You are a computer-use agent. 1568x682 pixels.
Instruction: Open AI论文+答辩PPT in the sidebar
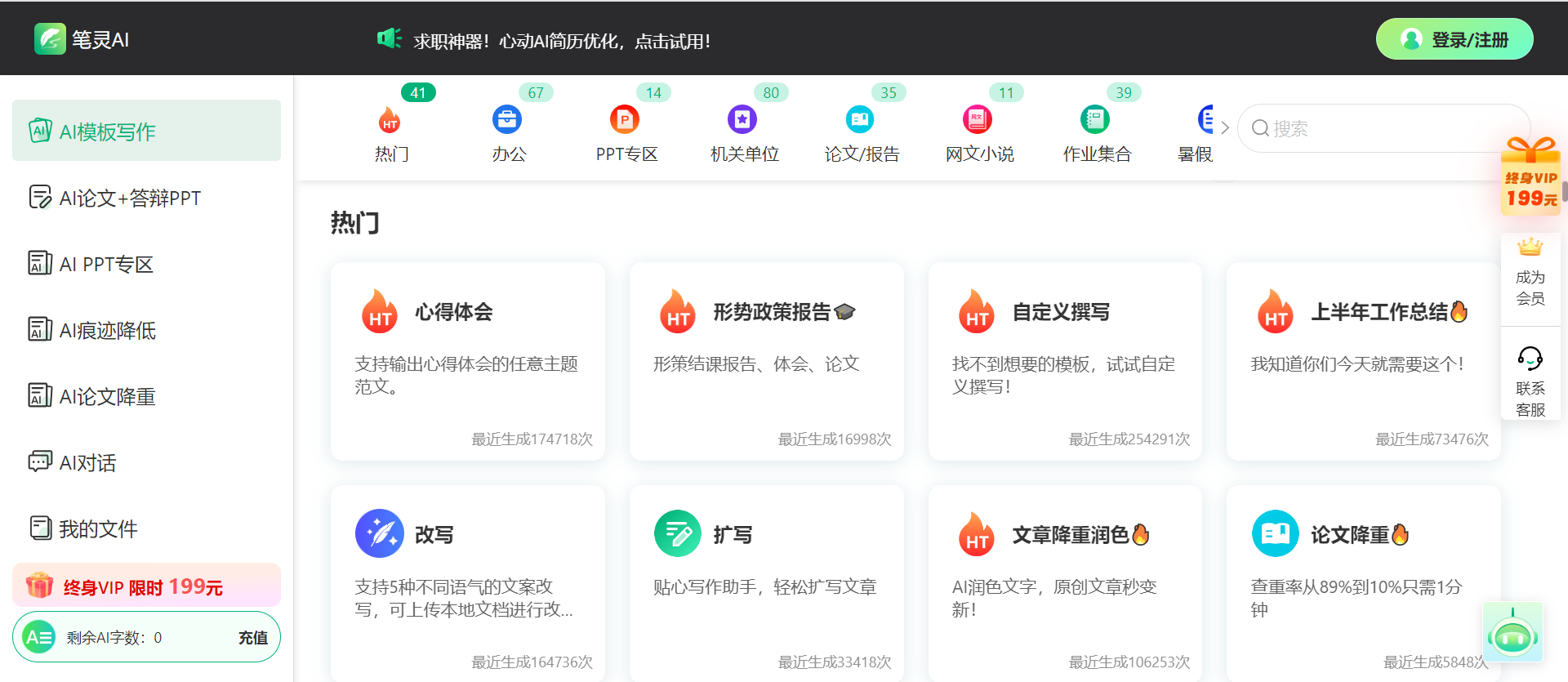coord(146,198)
